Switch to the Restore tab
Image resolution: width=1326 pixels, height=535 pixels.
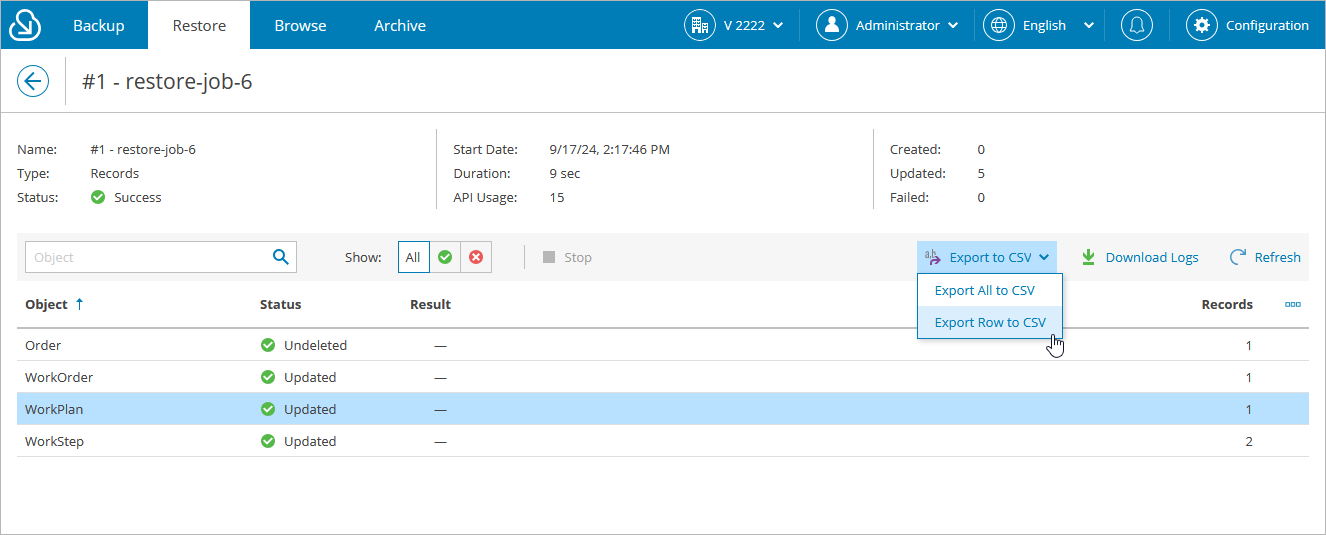199,25
